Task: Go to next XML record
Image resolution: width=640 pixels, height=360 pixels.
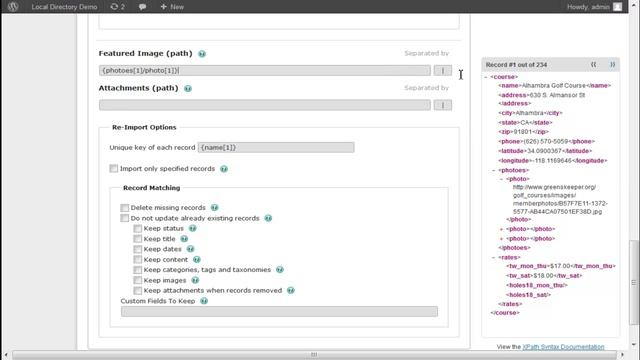Action: (x=612, y=64)
